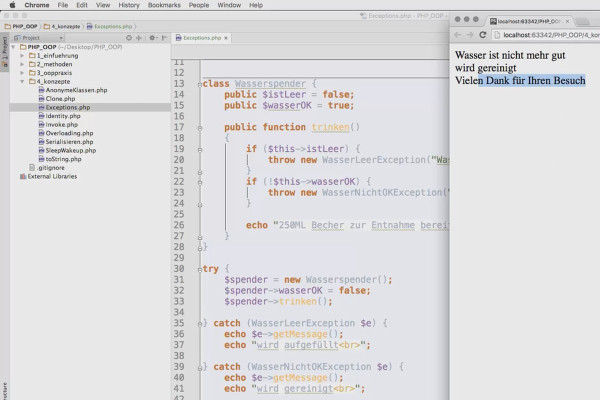Fold the if istLeer block at line 19
The image size is (600, 400).
[x=200, y=150]
